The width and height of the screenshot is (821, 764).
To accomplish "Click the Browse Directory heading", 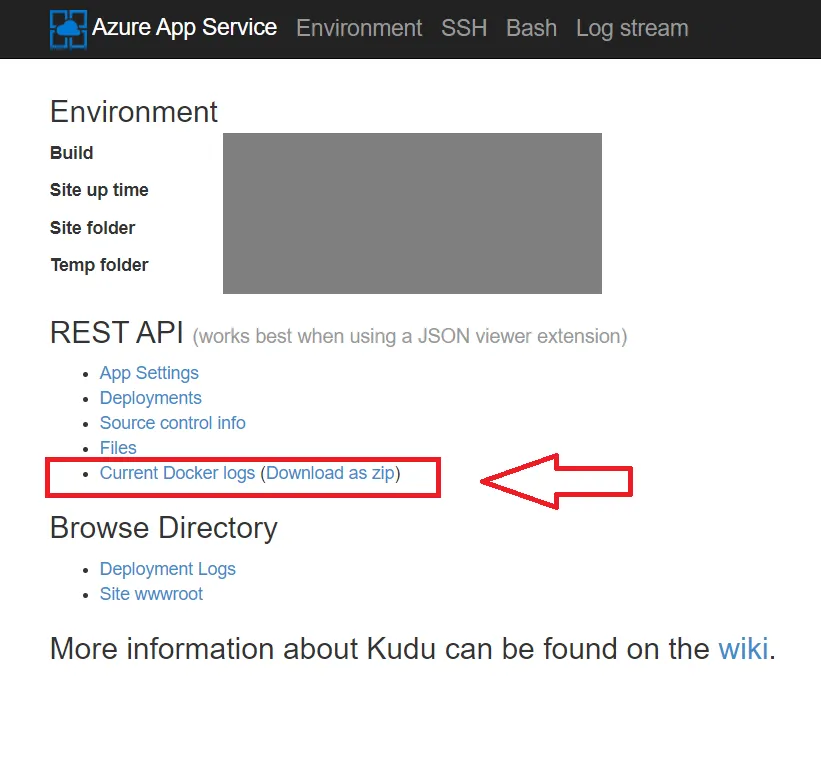I will click(164, 528).
